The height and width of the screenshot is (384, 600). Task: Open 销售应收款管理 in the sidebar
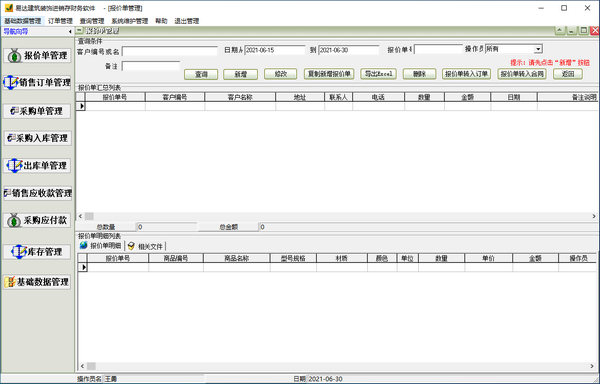pyautogui.click(x=37, y=193)
